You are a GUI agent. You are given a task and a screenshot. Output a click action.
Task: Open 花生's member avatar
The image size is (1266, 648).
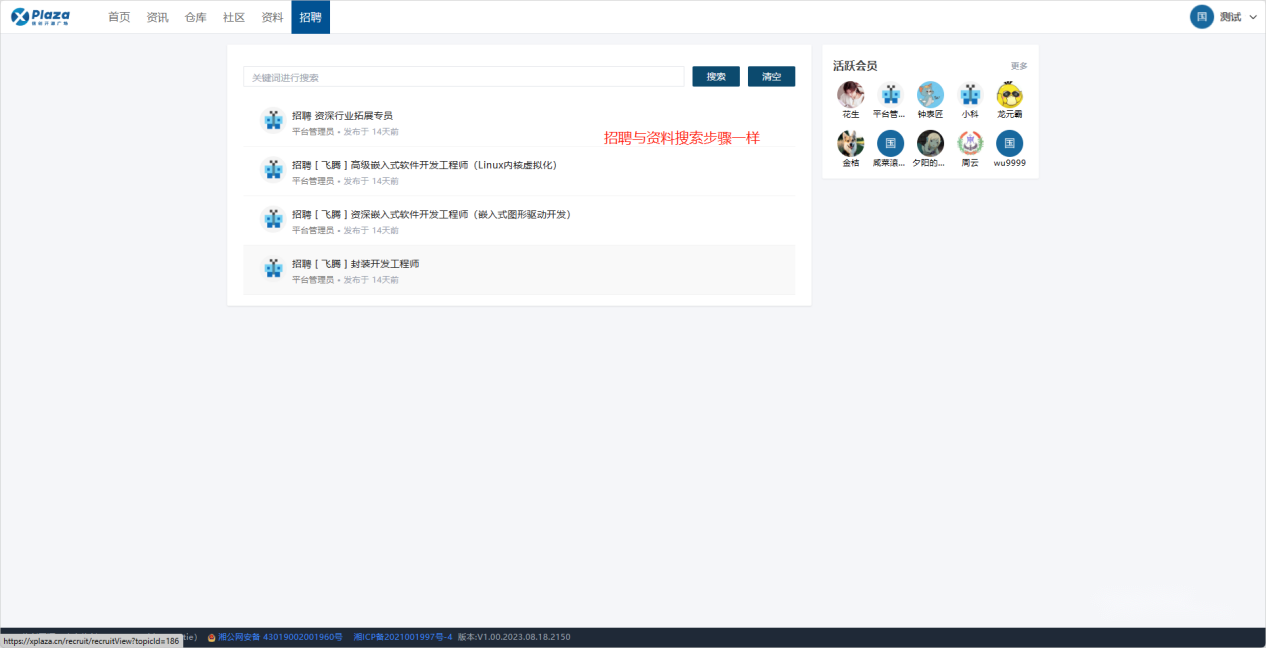850,95
